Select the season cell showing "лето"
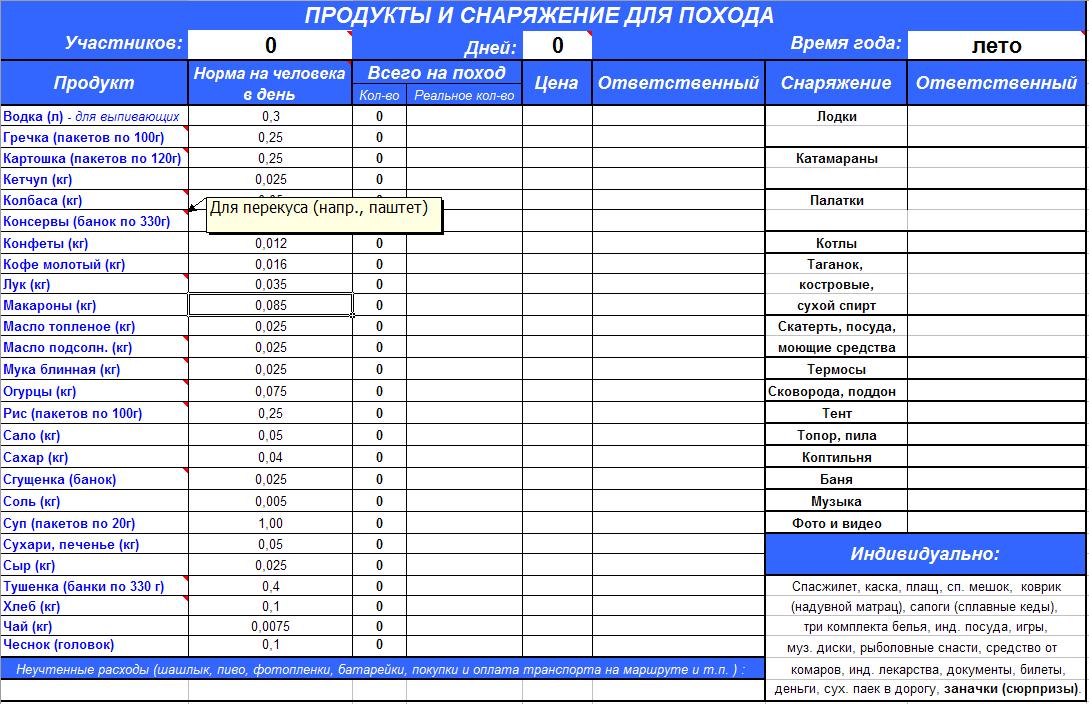This screenshot has width=1089, height=704. (x=996, y=45)
